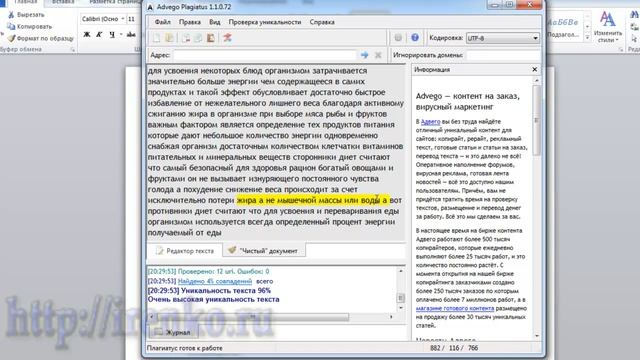Click the gray round stop-check icon

(398, 38)
